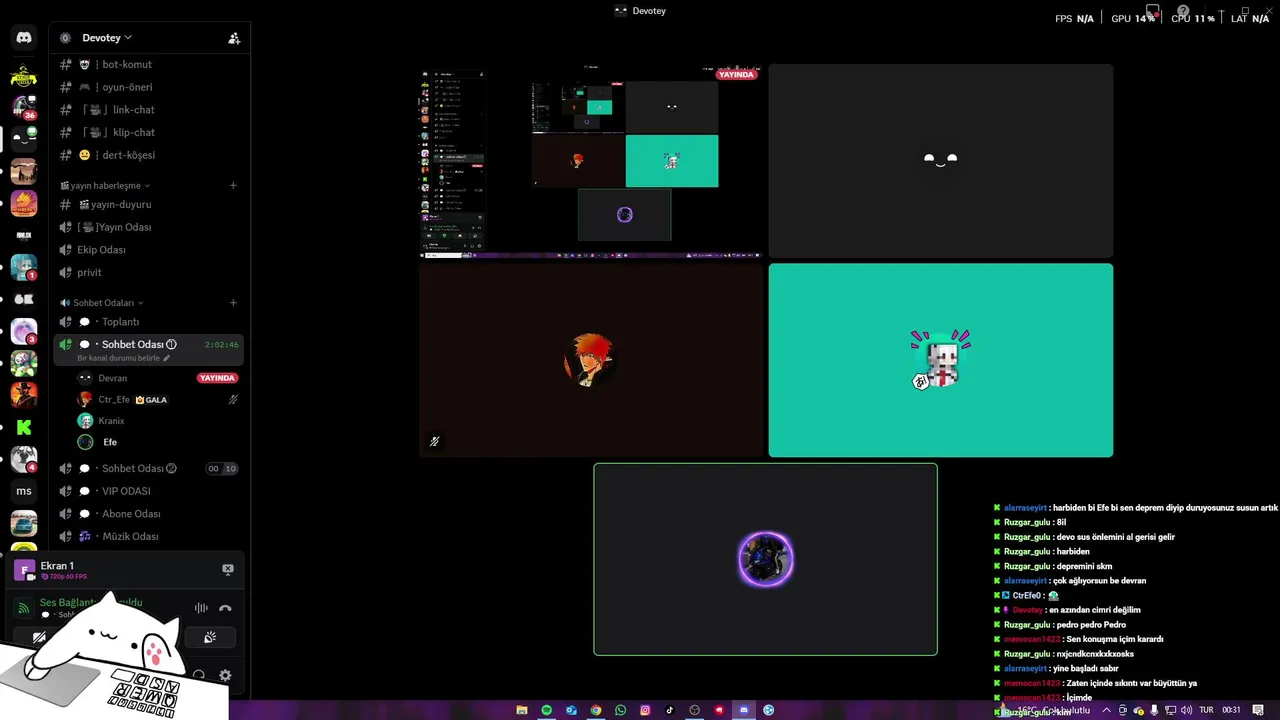Collapse the 'yayın haberleşme' category

(105, 185)
